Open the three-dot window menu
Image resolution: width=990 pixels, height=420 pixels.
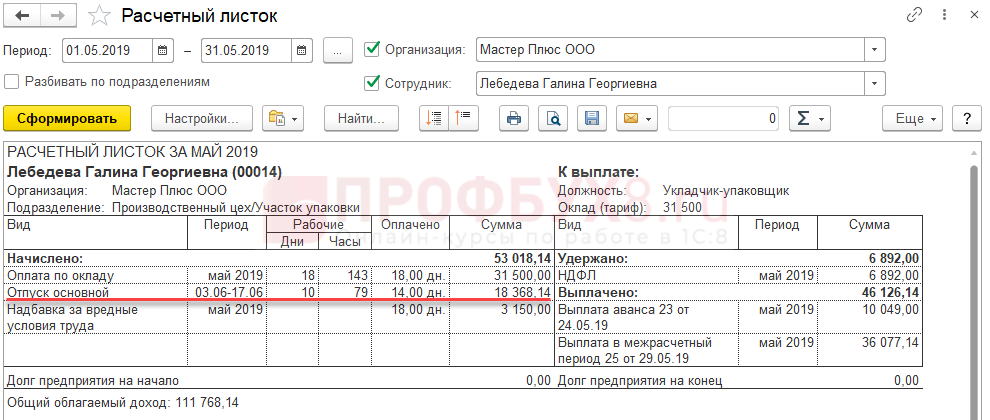[945, 15]
